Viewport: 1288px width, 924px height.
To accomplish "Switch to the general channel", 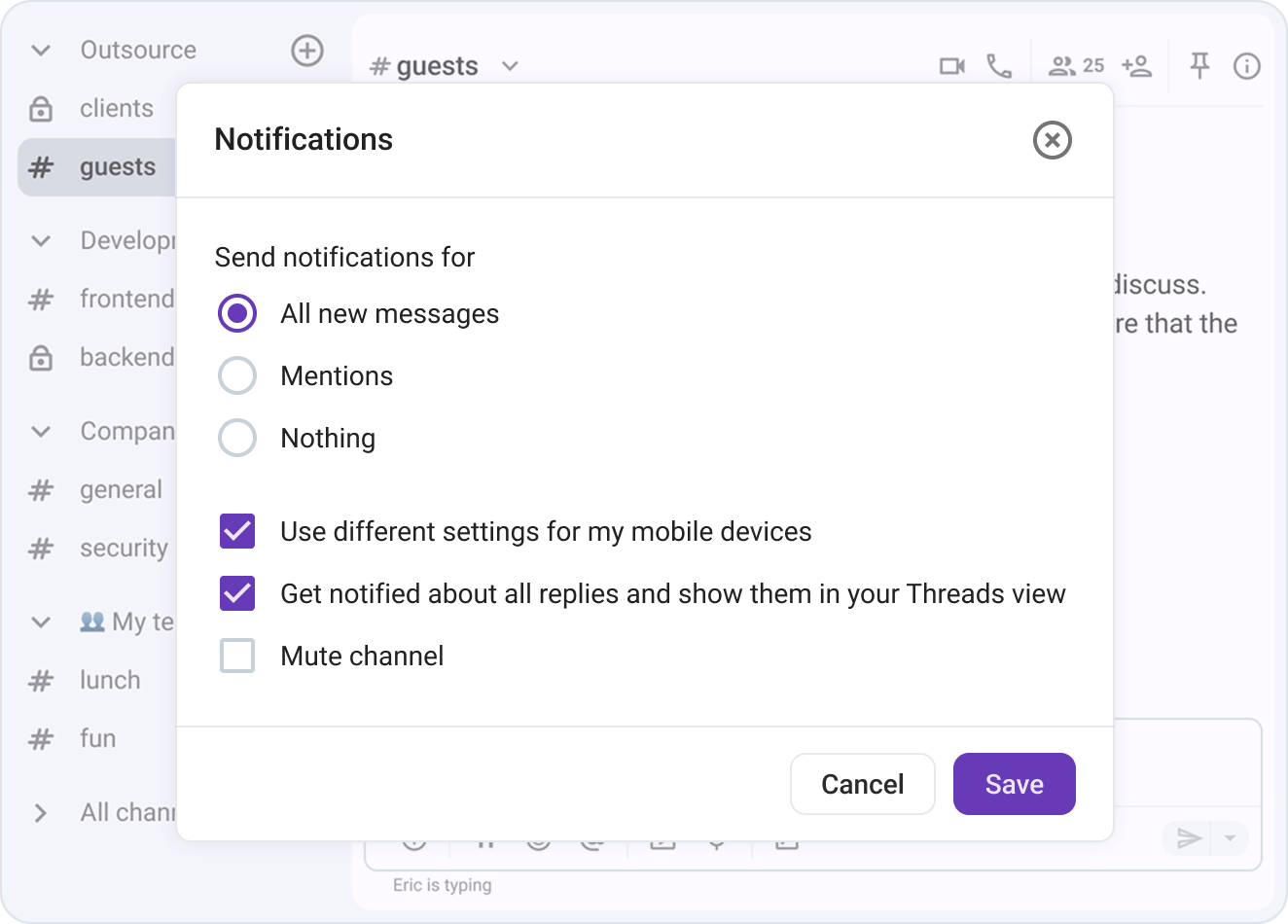I will pos(121,489).
